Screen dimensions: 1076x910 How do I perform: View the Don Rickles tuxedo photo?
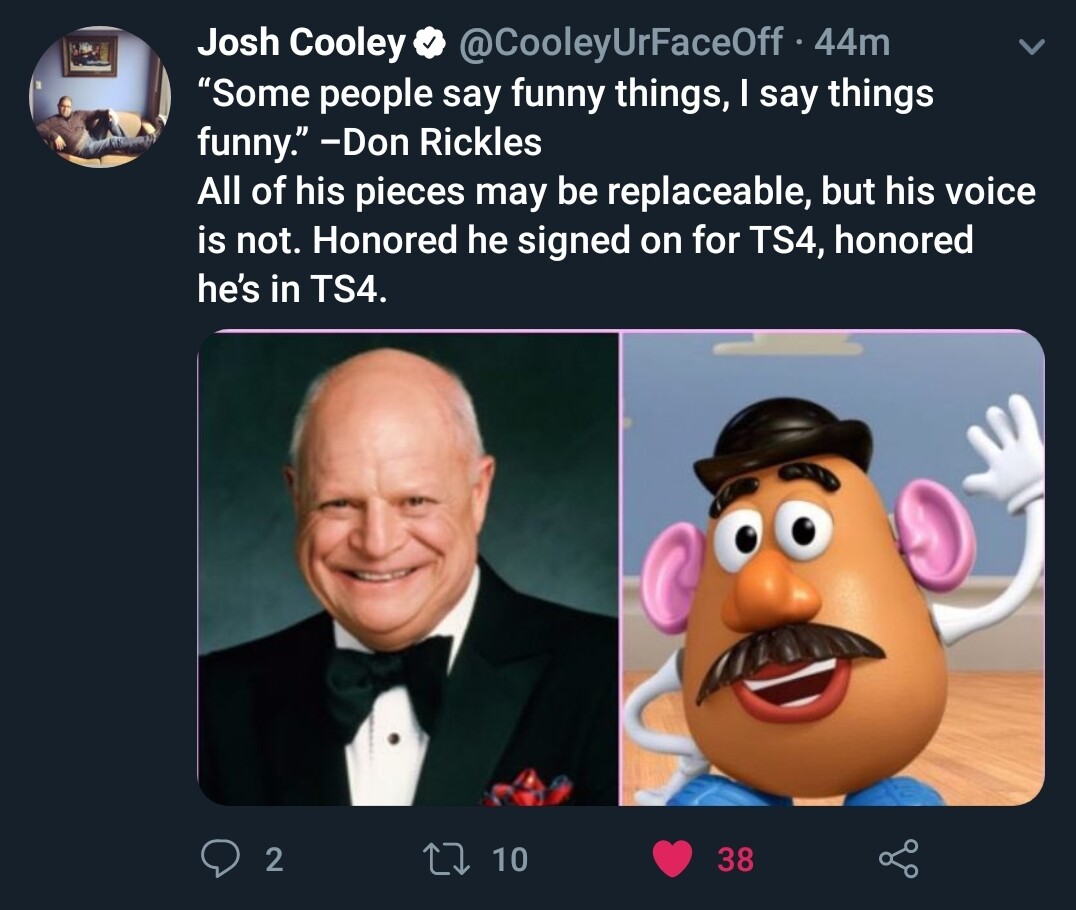coord(408,568)
